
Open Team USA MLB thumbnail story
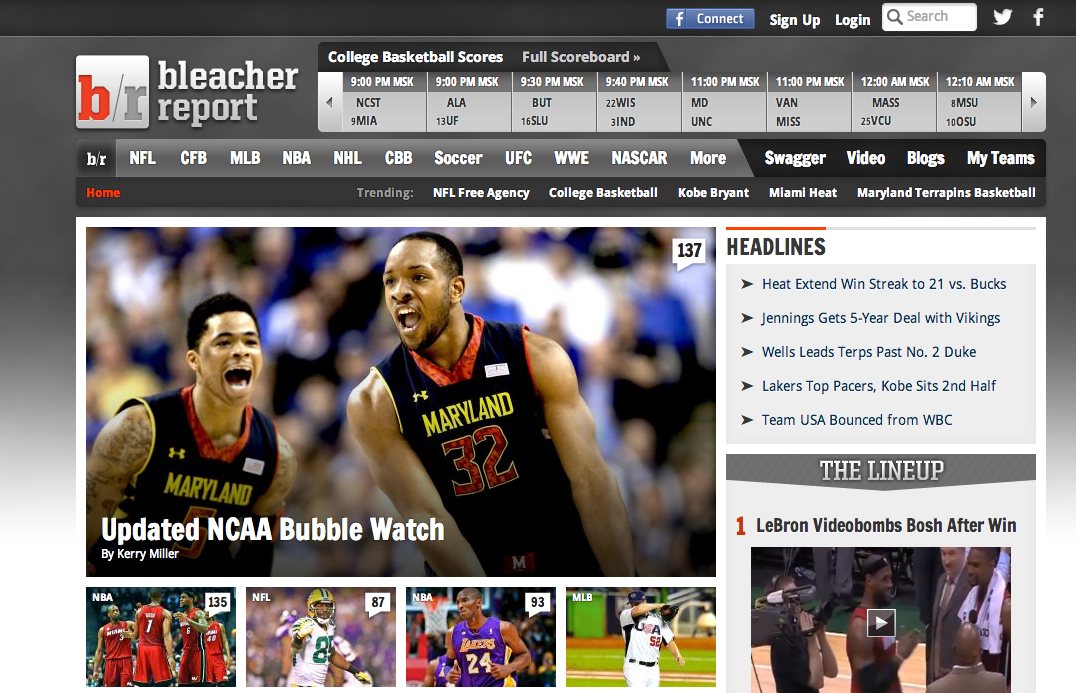tap(640, 637)
